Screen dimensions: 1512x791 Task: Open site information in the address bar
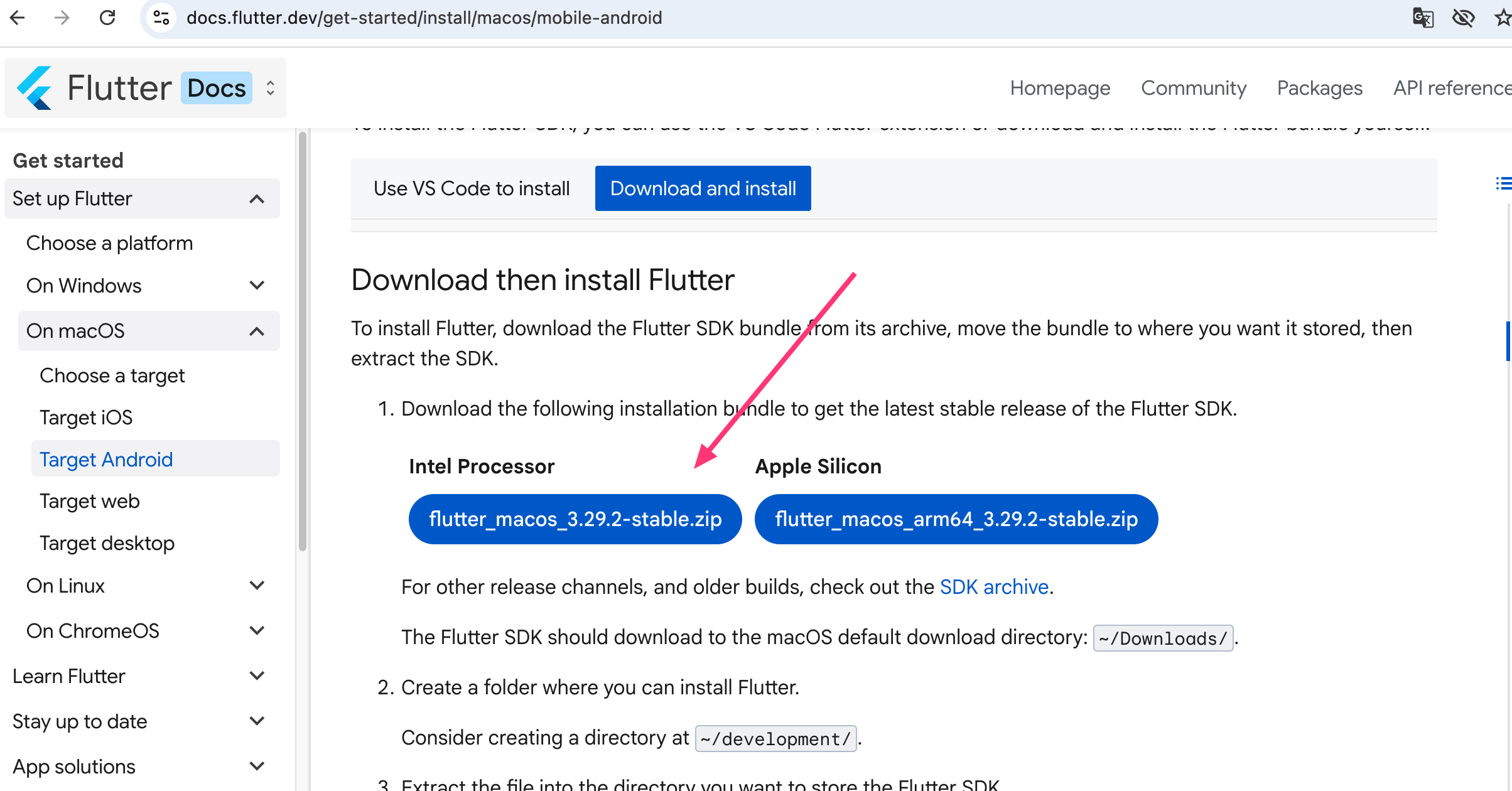point(161,18)
